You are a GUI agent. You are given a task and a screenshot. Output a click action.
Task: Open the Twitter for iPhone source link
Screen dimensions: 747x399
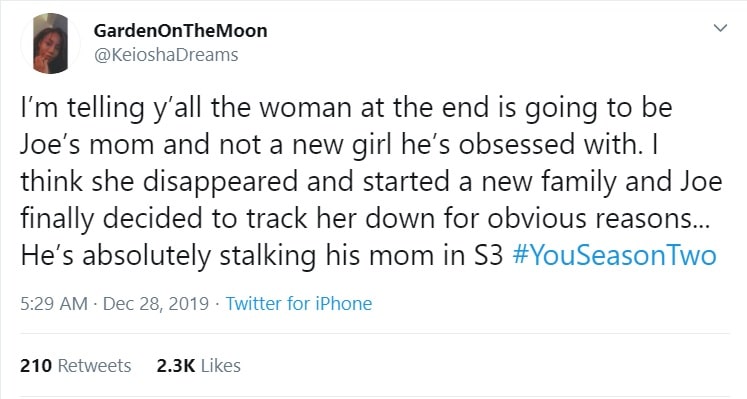(x=299, y=304)
